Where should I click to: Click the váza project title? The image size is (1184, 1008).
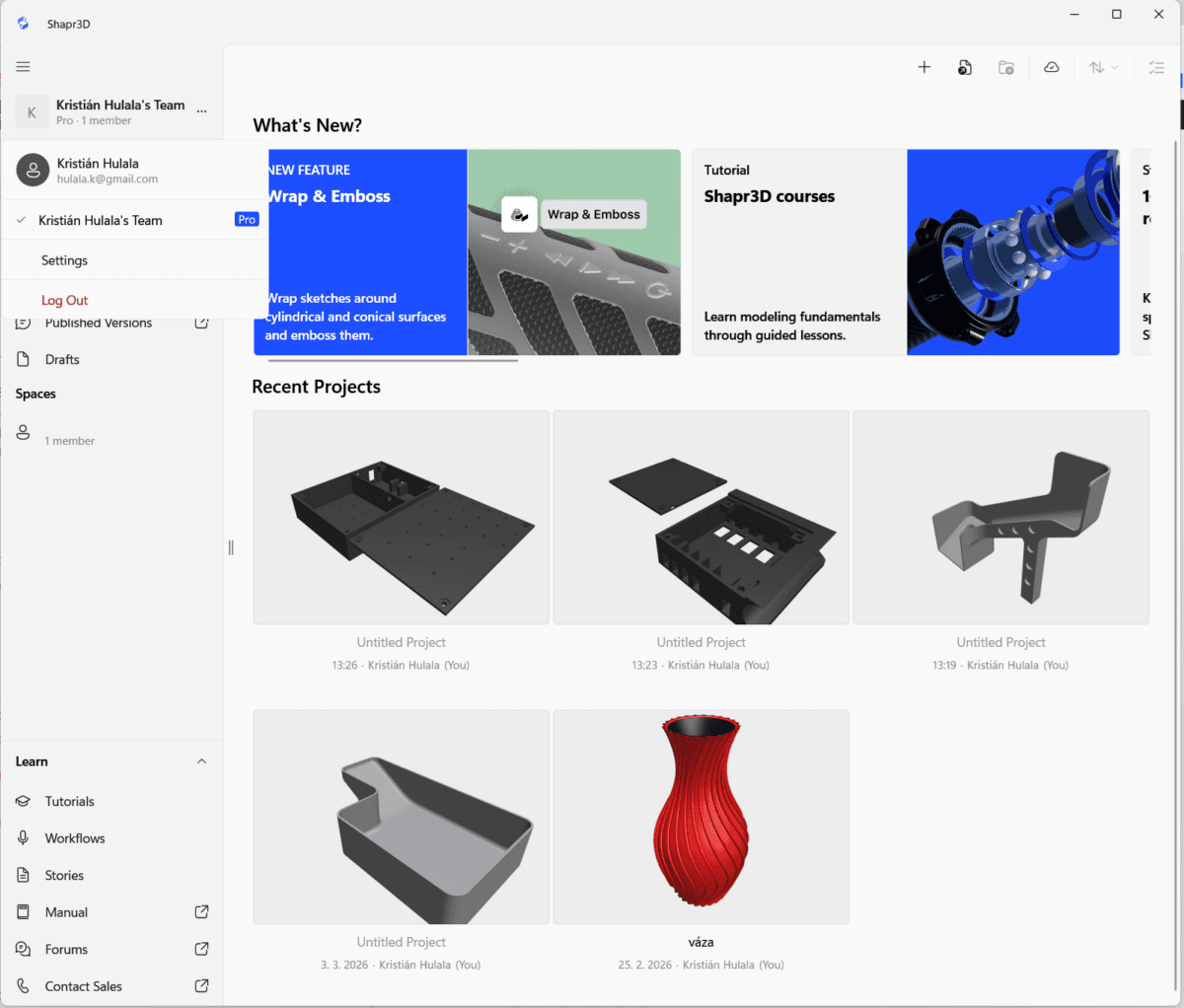tap(701, 942)
